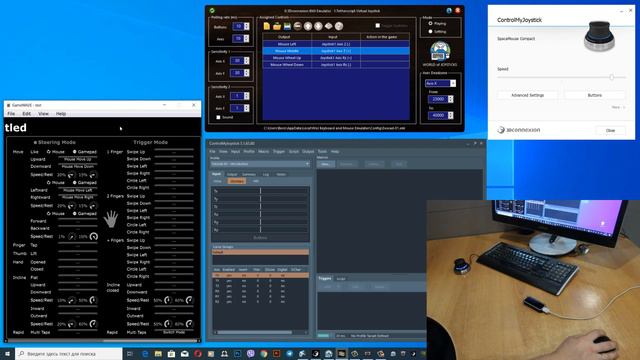Click the new file icon in emulator toolbar

pos(267,26)
